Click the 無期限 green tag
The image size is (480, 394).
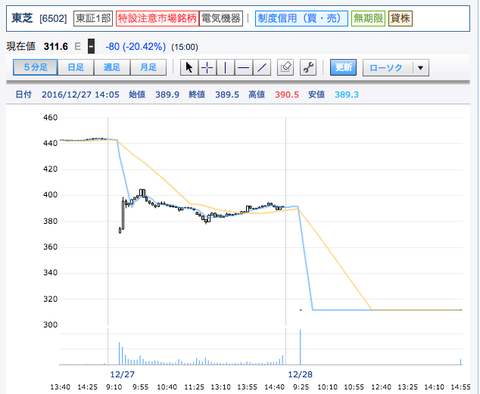(368, 18)
